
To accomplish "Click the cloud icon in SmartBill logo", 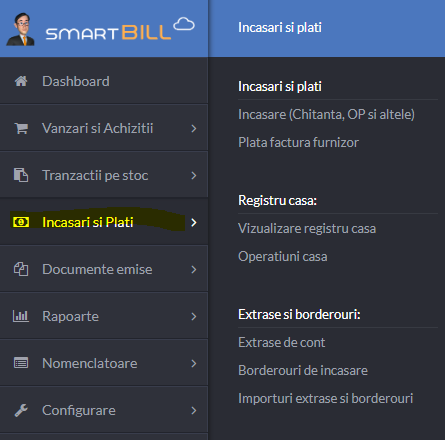I will 184,24.
